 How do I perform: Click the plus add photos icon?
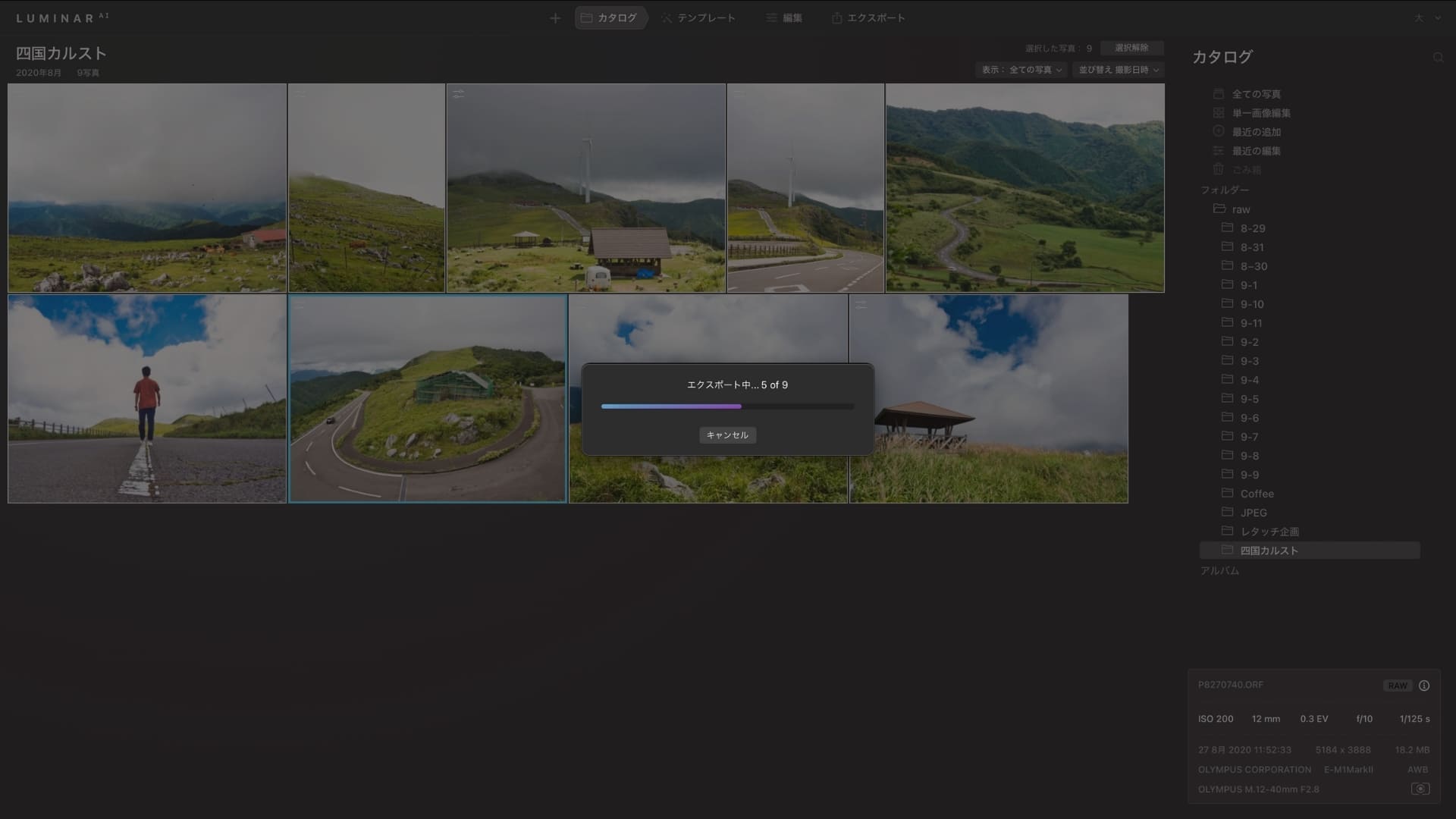point(555,18)
